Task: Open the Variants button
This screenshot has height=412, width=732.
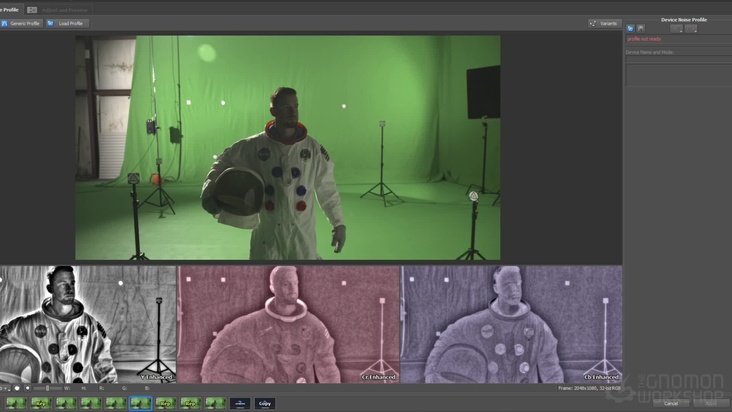Action: coord(605,23)
